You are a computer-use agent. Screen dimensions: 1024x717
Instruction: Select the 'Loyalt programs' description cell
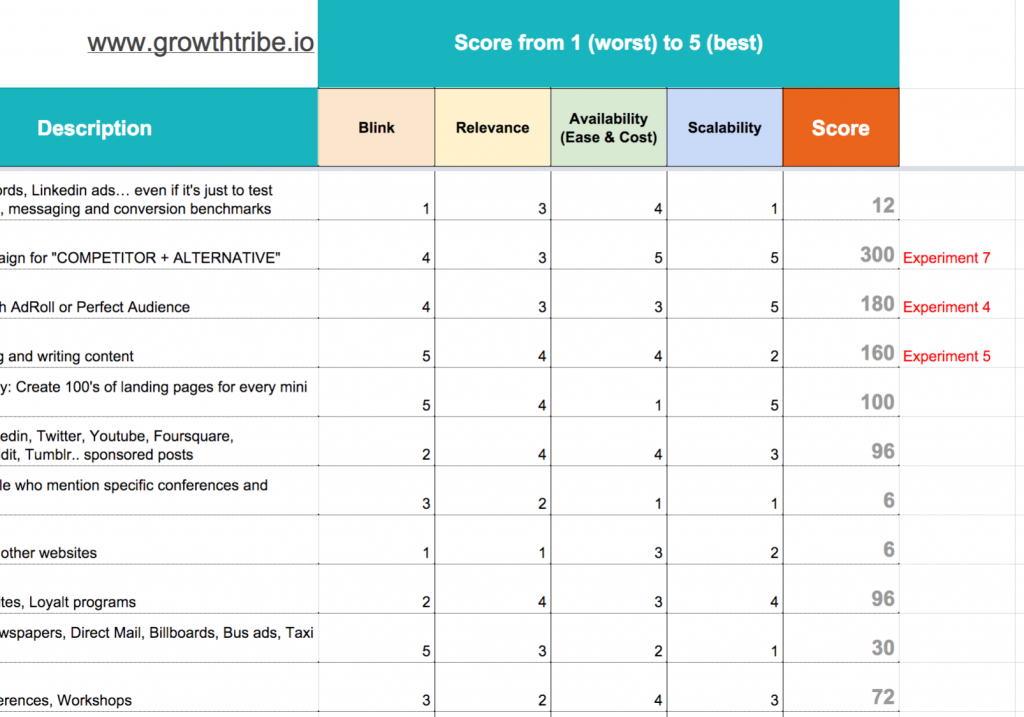159,589
